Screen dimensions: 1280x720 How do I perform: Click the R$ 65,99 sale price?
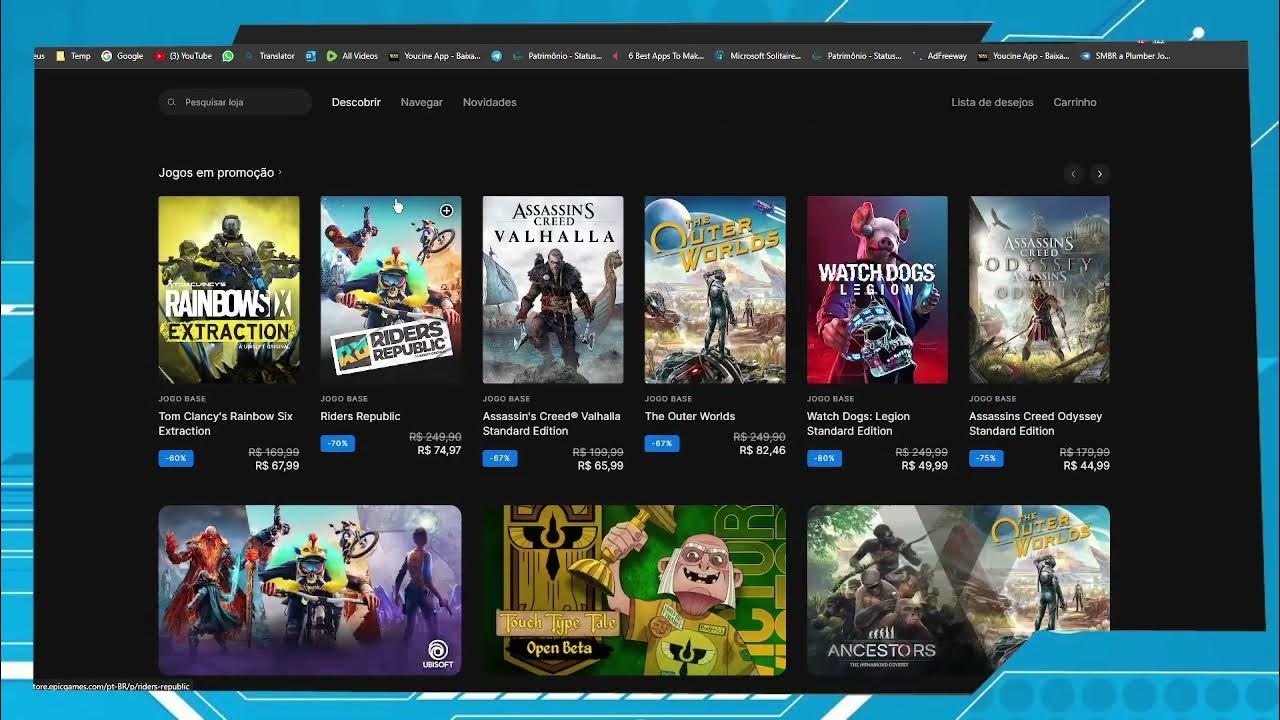pos(601,466)
